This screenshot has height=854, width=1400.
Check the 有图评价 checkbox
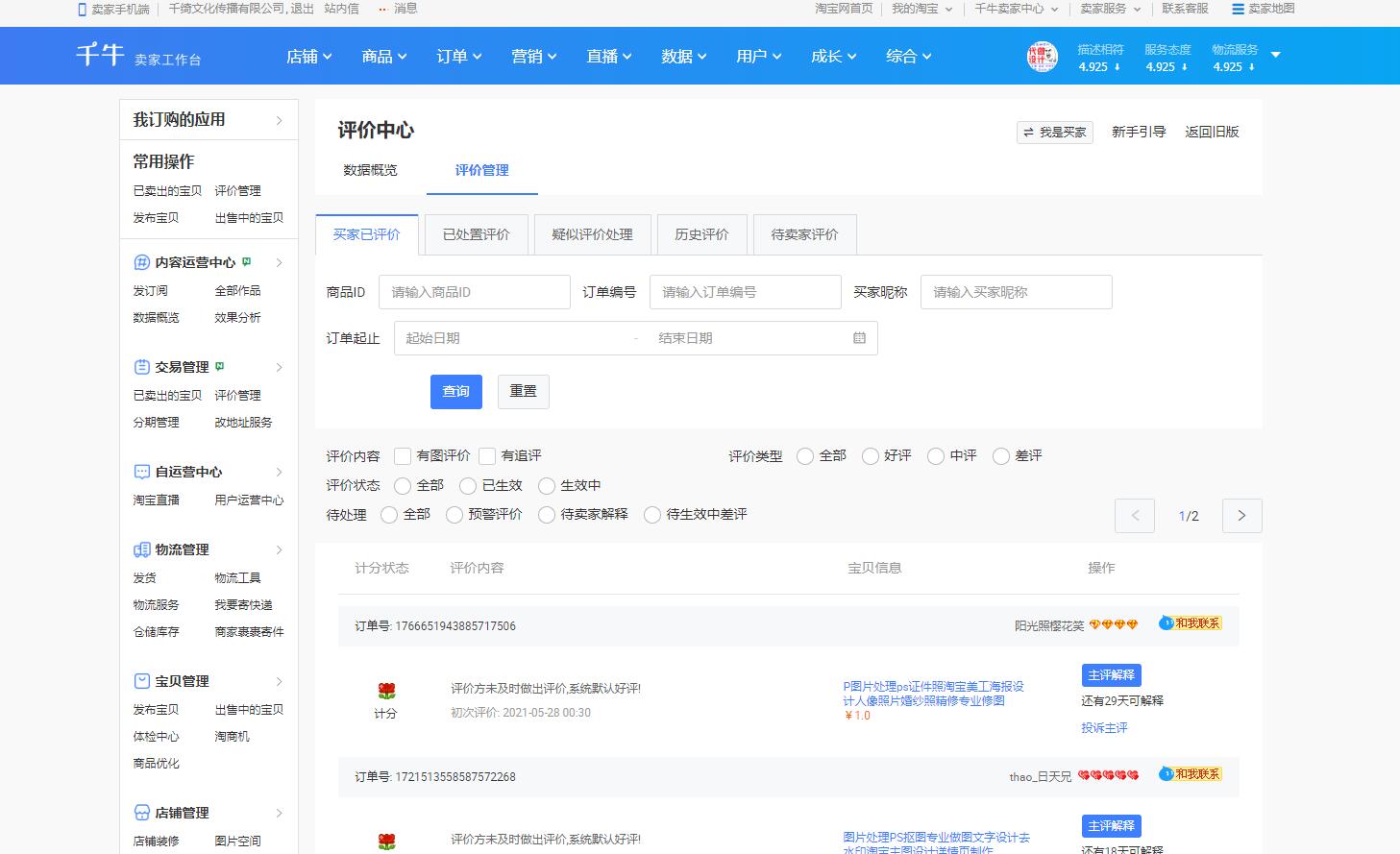(x=404, y=456)
